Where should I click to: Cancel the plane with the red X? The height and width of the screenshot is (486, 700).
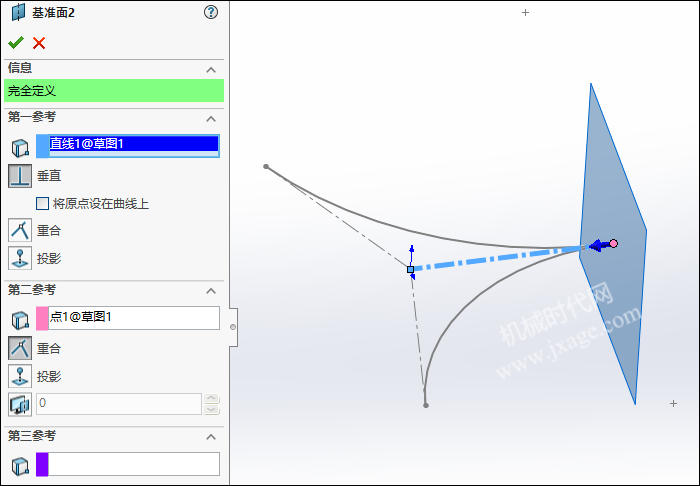[39, 43]
